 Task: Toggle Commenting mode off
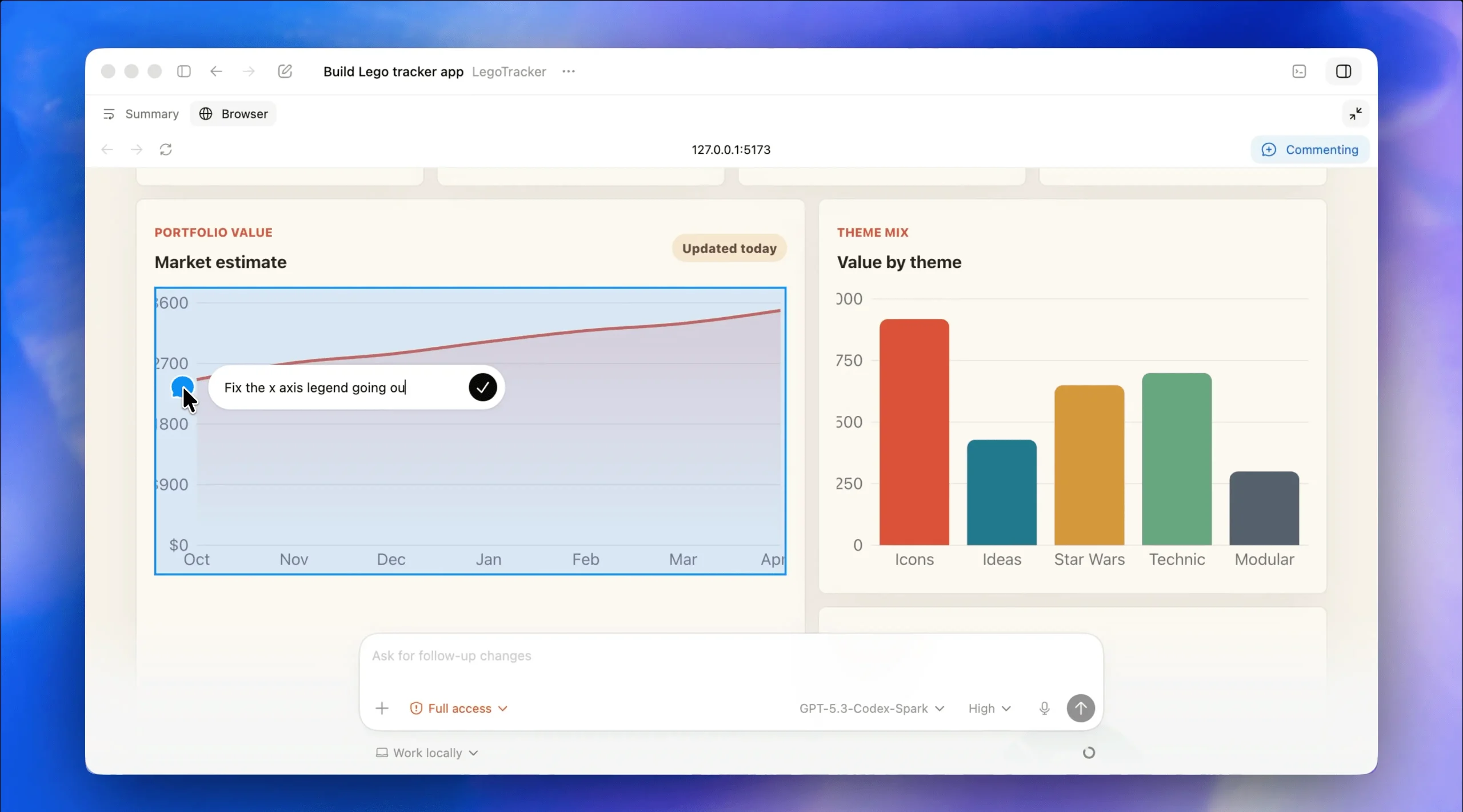pos(1310,150)
